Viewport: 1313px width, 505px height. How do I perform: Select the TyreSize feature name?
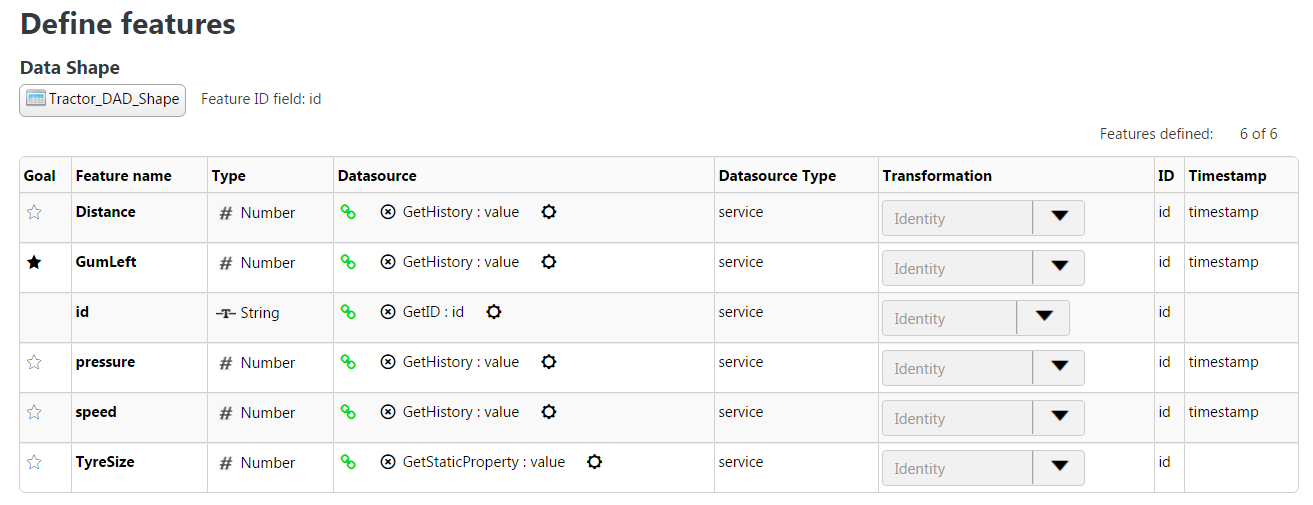pos(105,462)
